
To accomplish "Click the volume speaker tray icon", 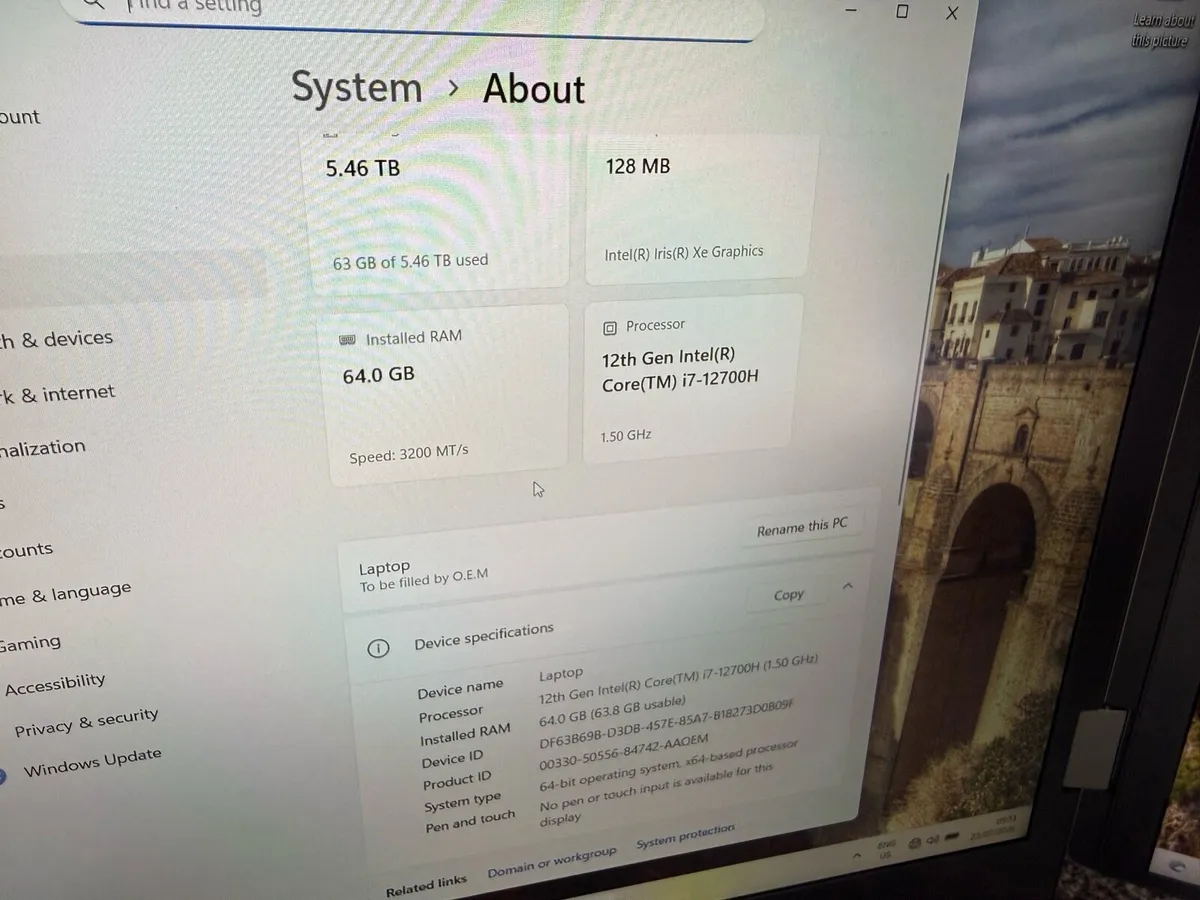I will [x=931, y=840].
